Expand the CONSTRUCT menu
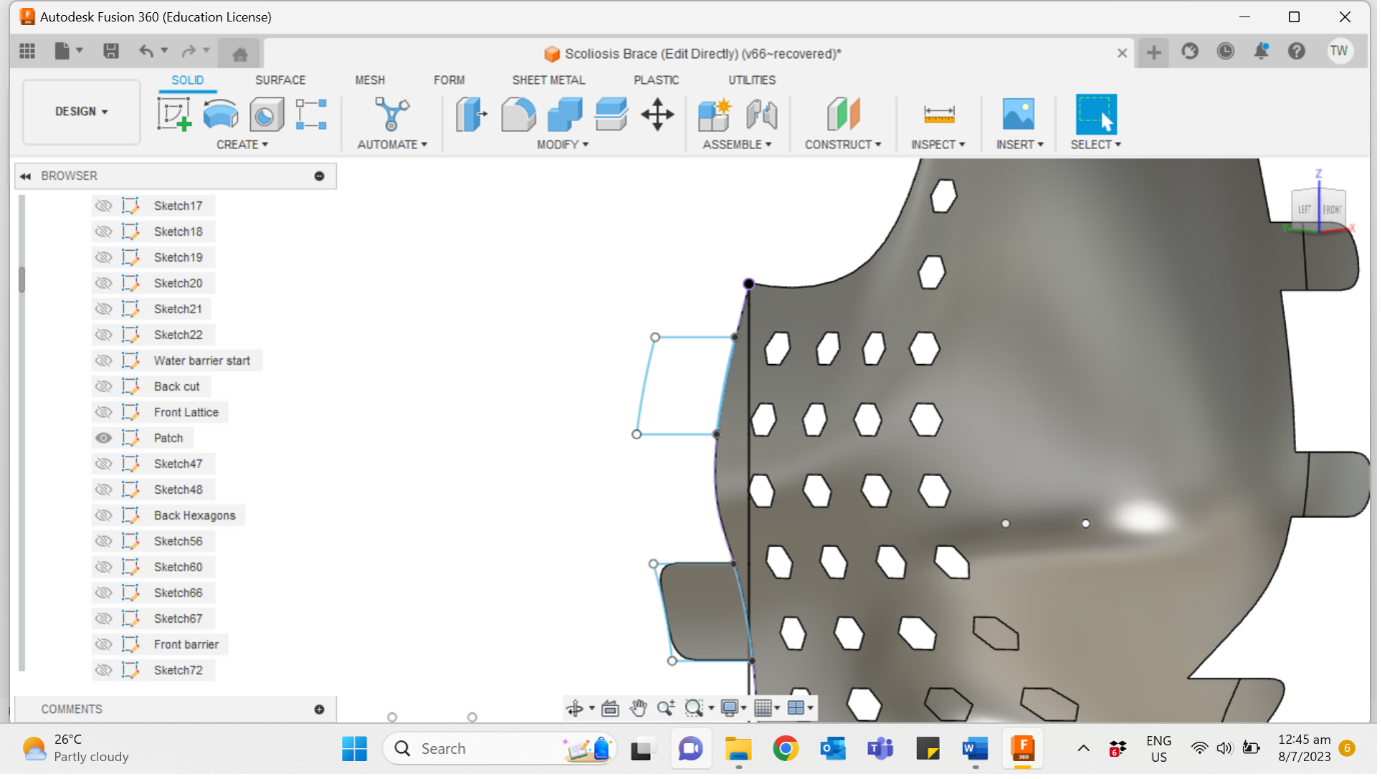1381x779 pixels. [x=843, y=145]
